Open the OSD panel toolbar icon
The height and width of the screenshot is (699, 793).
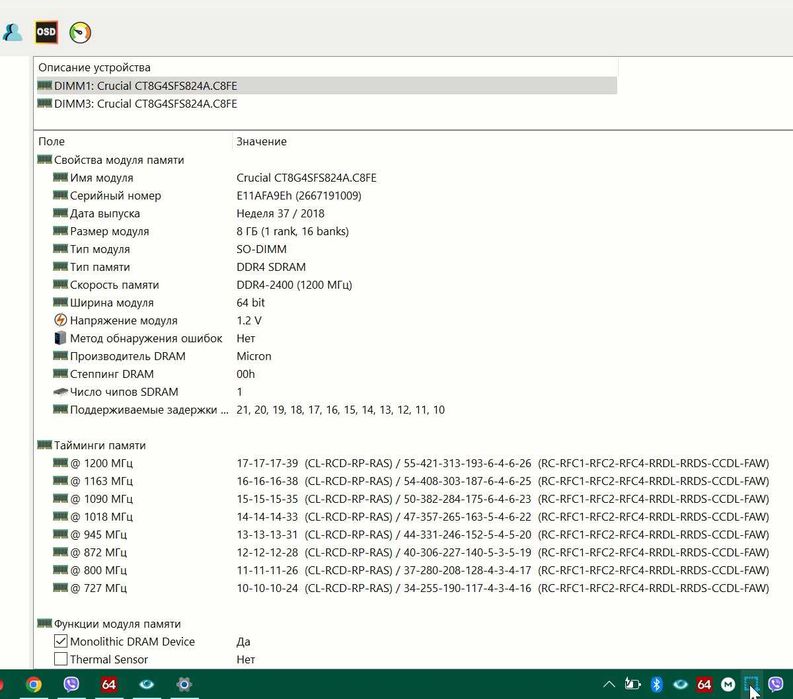46,32
